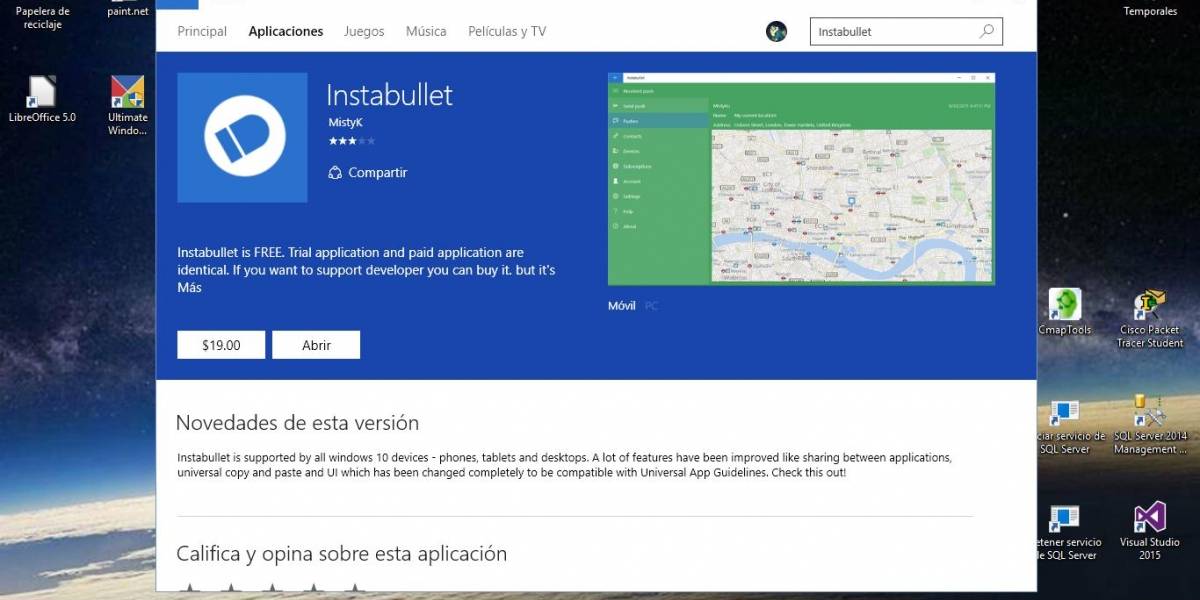Open the Música tab
This screenshot has height=600, width=1200.
tap(426, 31)
